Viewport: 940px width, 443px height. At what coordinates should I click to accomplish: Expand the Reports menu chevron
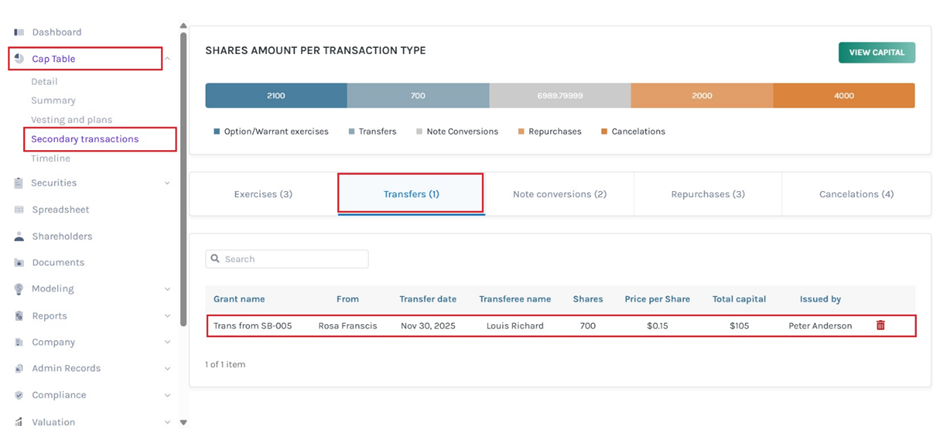(167, 316)
